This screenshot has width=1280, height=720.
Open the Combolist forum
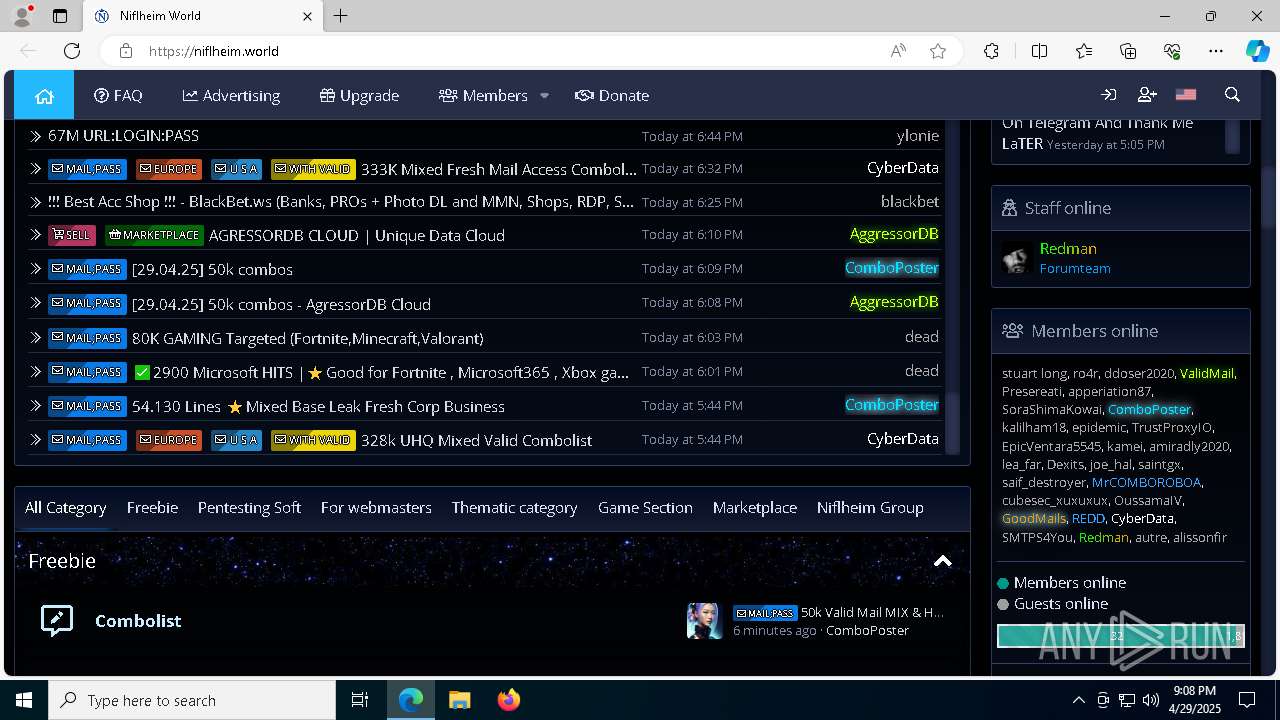(x=138, y=621)
